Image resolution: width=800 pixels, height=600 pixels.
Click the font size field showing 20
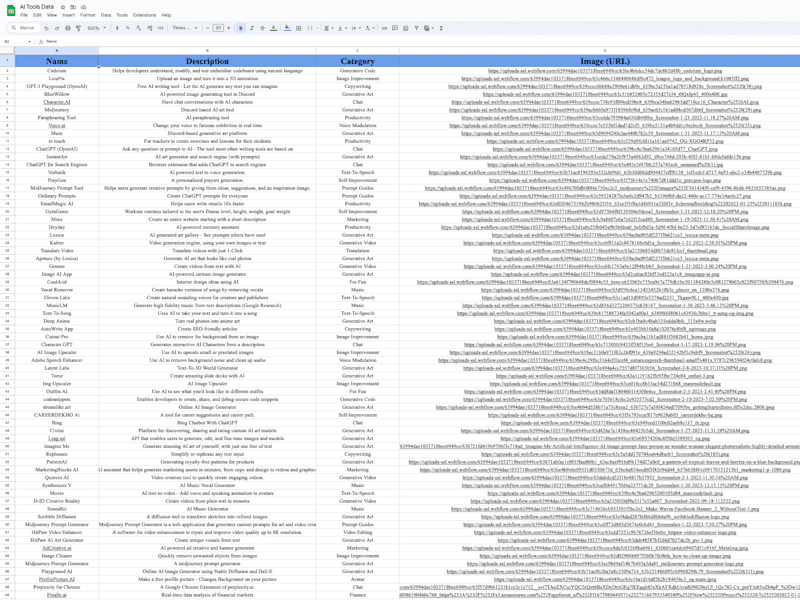218,28
